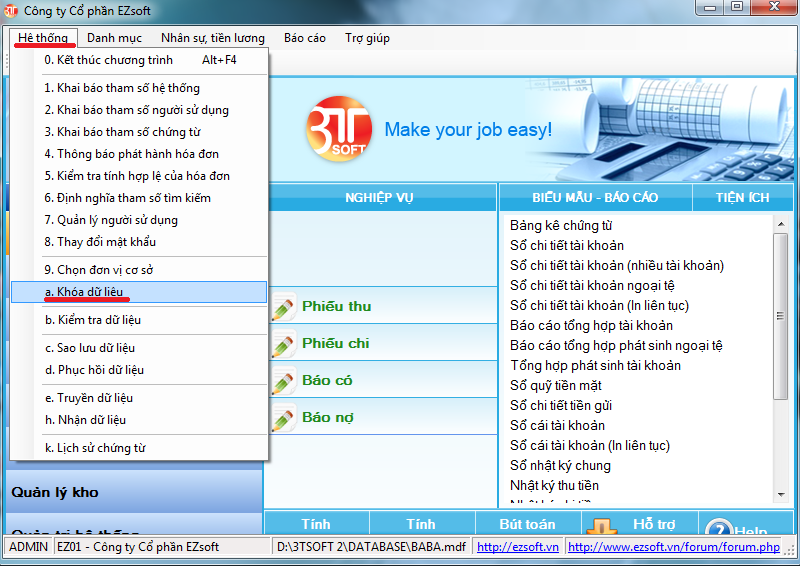Expand the Quản lý kho sidebar section

point(55,492)
